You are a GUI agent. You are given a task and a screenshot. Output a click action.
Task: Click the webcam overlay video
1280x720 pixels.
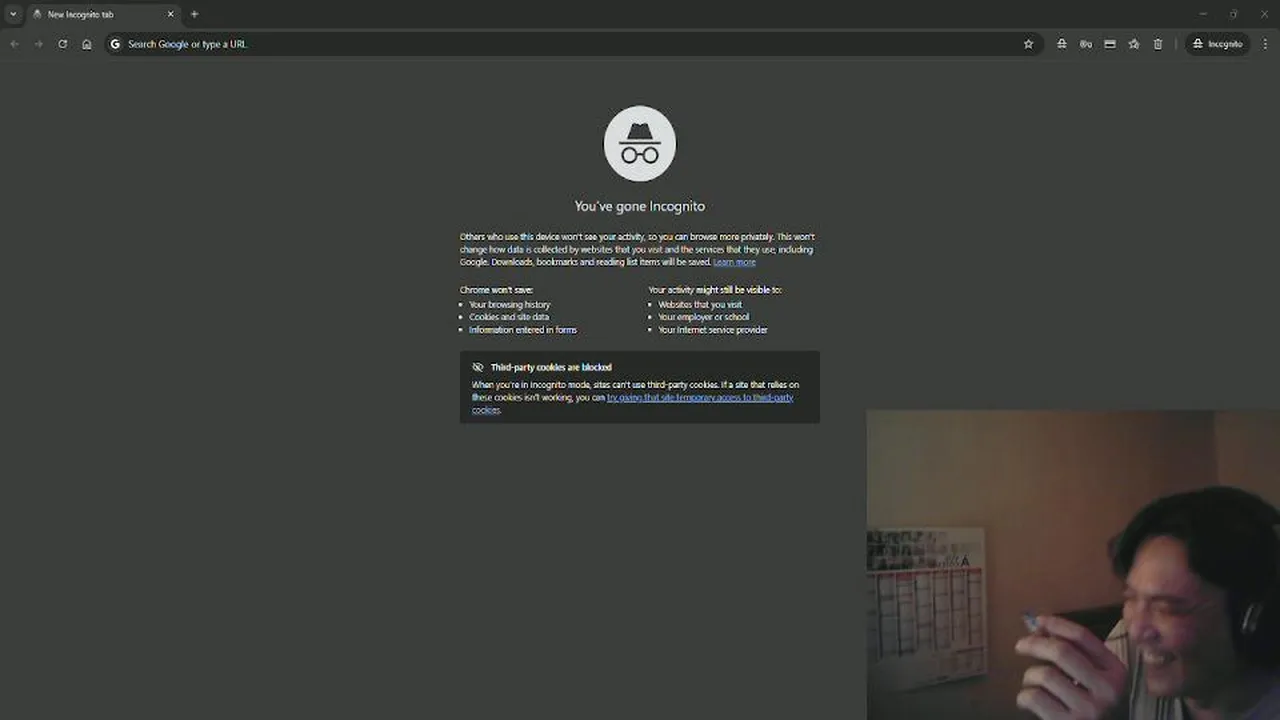click(x=1073, y=565)
